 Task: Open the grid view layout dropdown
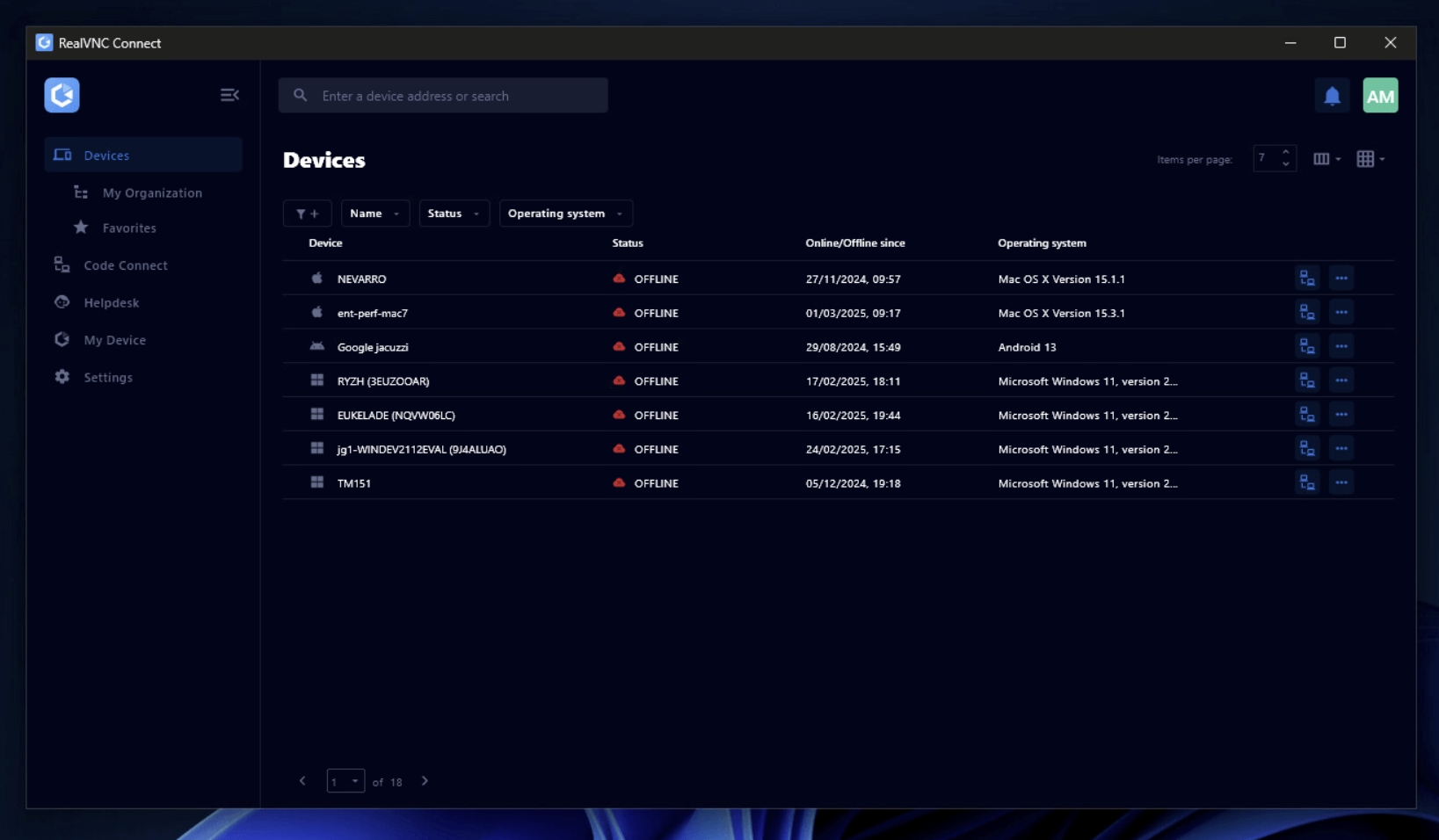click(1370, 159)
